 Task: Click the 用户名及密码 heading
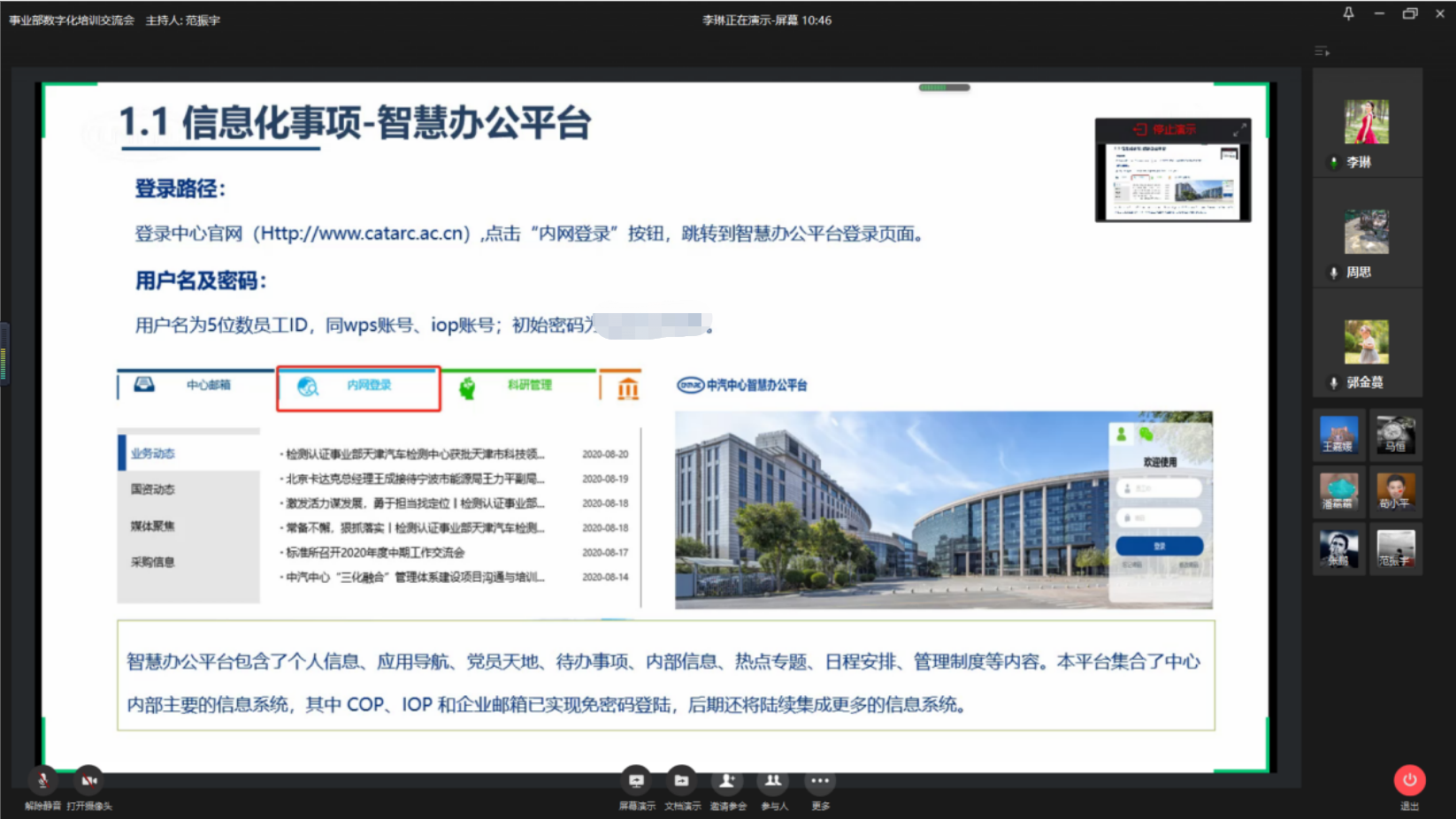[x=201, y=280]
